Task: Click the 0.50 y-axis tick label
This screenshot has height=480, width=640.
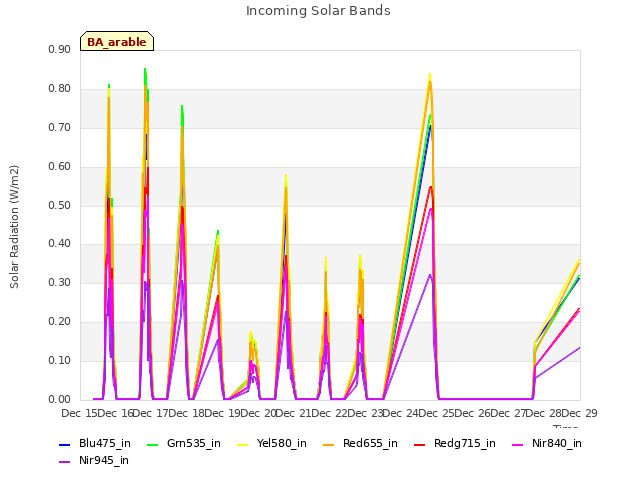Action: [60, 205]
